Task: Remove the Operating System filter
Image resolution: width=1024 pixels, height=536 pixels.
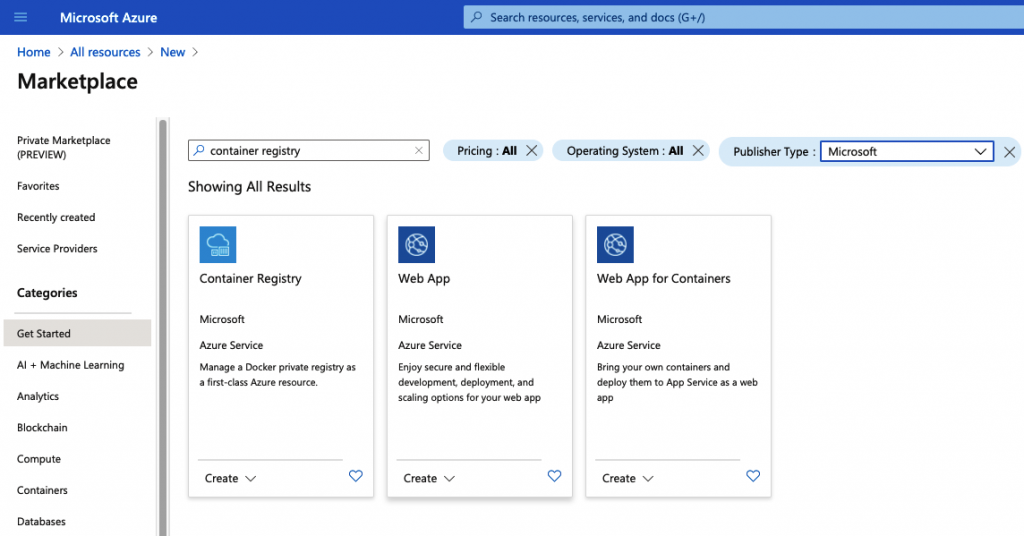Action: pyautogui.click(x=698, y=151)
